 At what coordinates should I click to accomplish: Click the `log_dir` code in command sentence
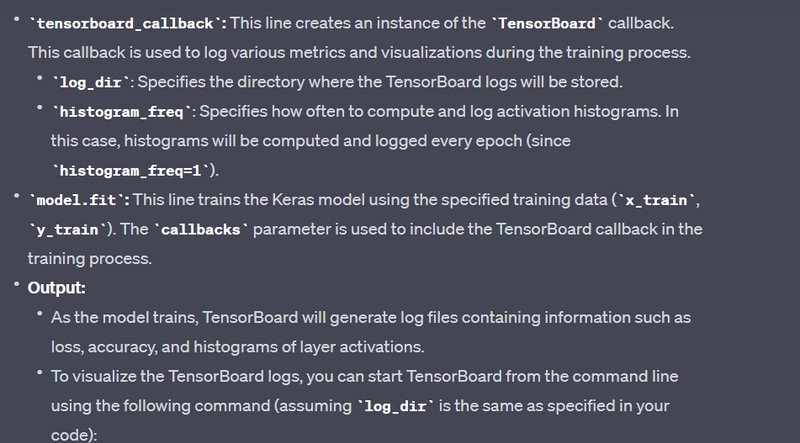(x=395, y=406)
